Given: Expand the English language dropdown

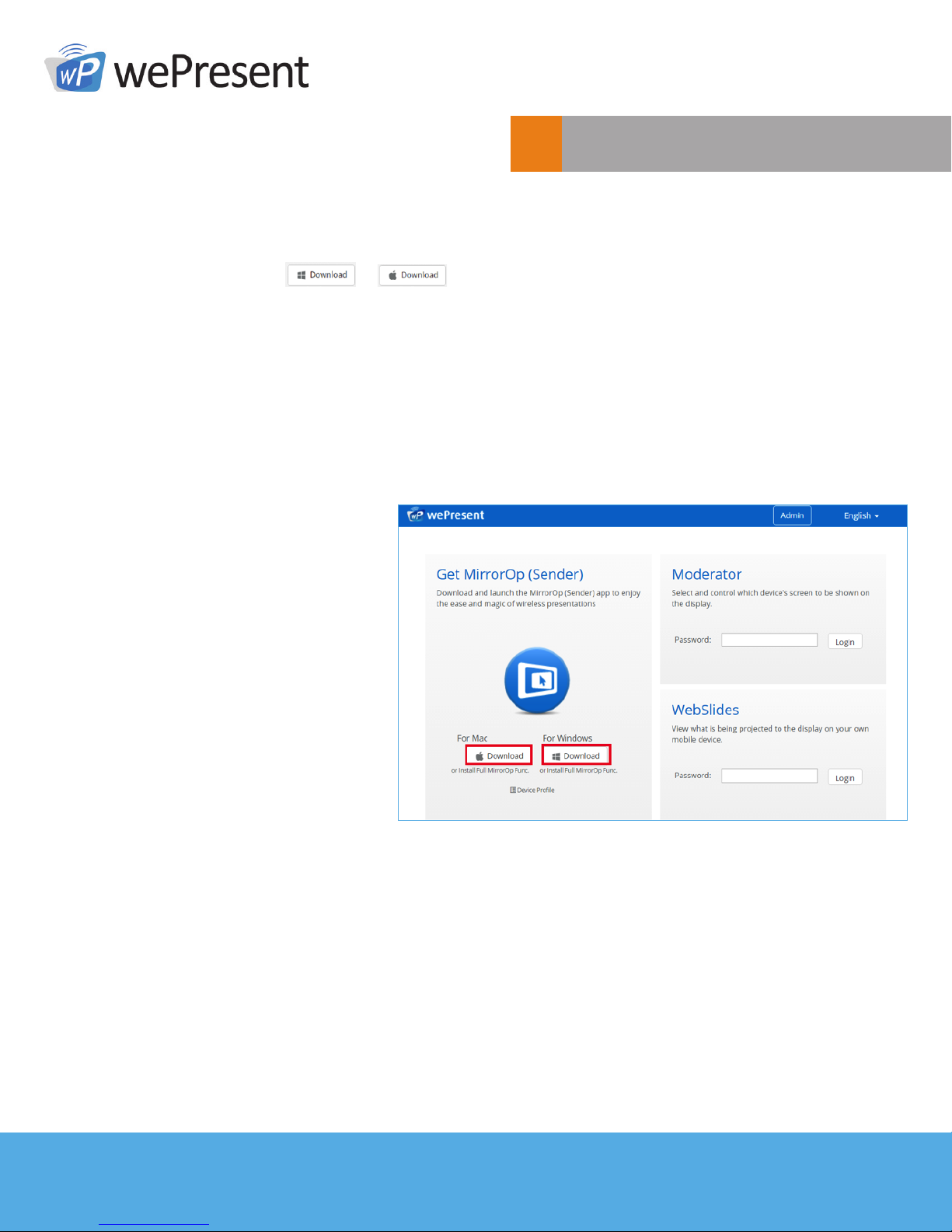Looking at the screenshot, I should [x=861, y=516].
